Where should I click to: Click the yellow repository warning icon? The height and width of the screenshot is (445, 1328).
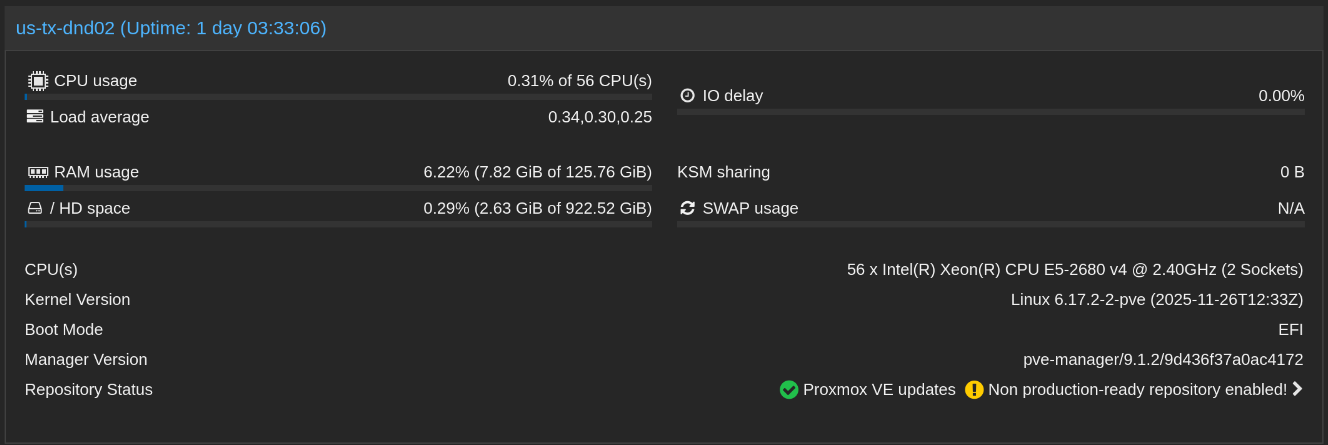(x=974, y=390)
